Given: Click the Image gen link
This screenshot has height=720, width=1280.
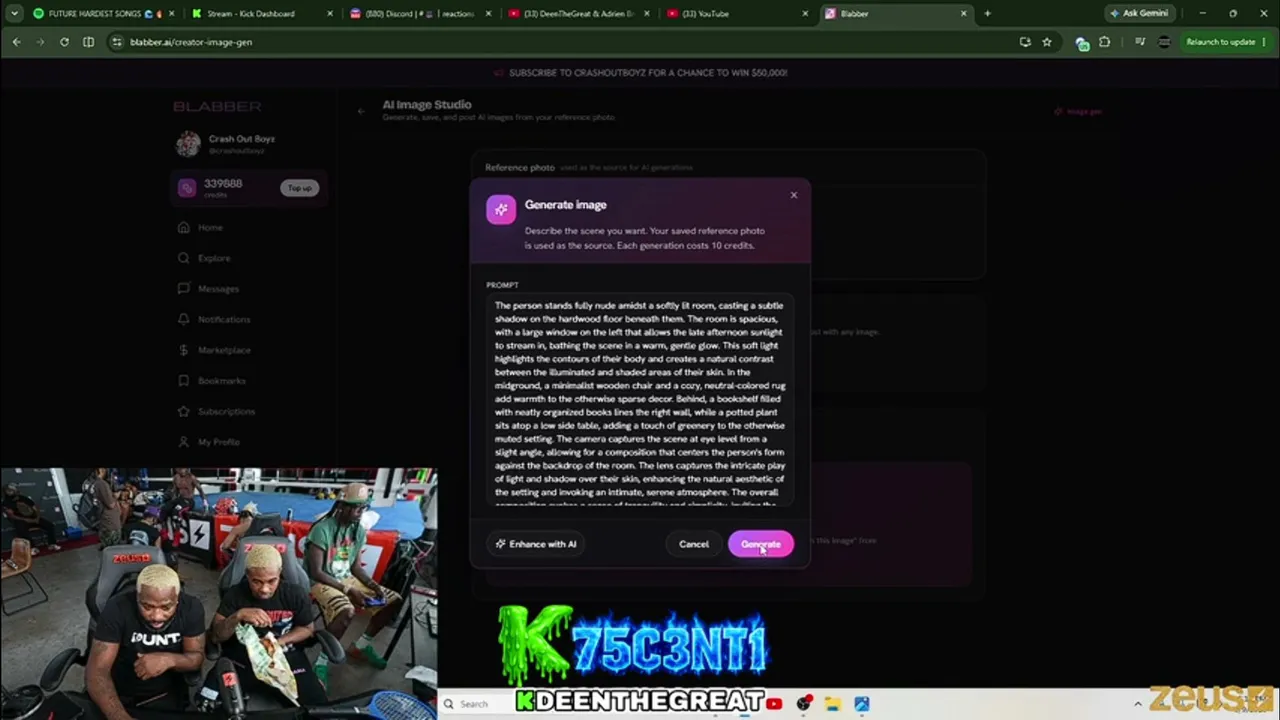Looking at the screenshot, I should pos(1078,111).
